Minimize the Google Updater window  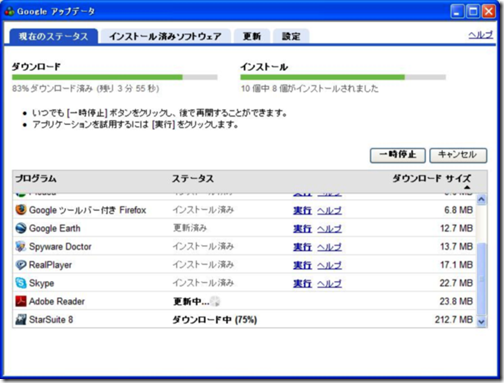(457, 12)
